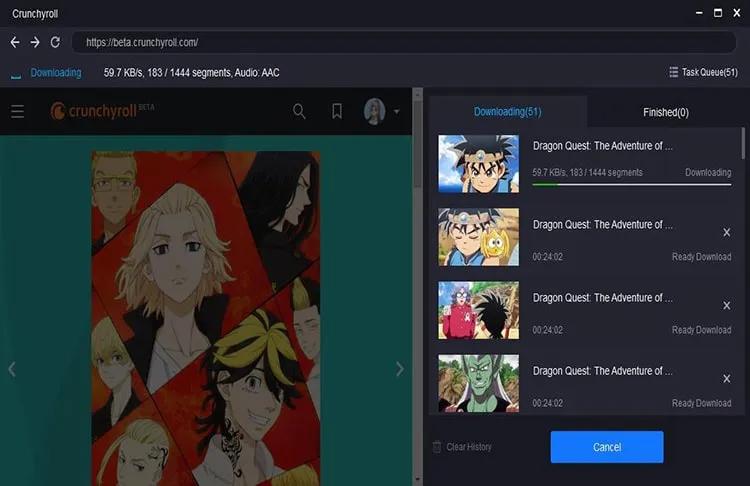This screenshot has width=750, height=486.
Task: Click the Crunchyroll search magnifier icon
Action: (x=299, y=111)
